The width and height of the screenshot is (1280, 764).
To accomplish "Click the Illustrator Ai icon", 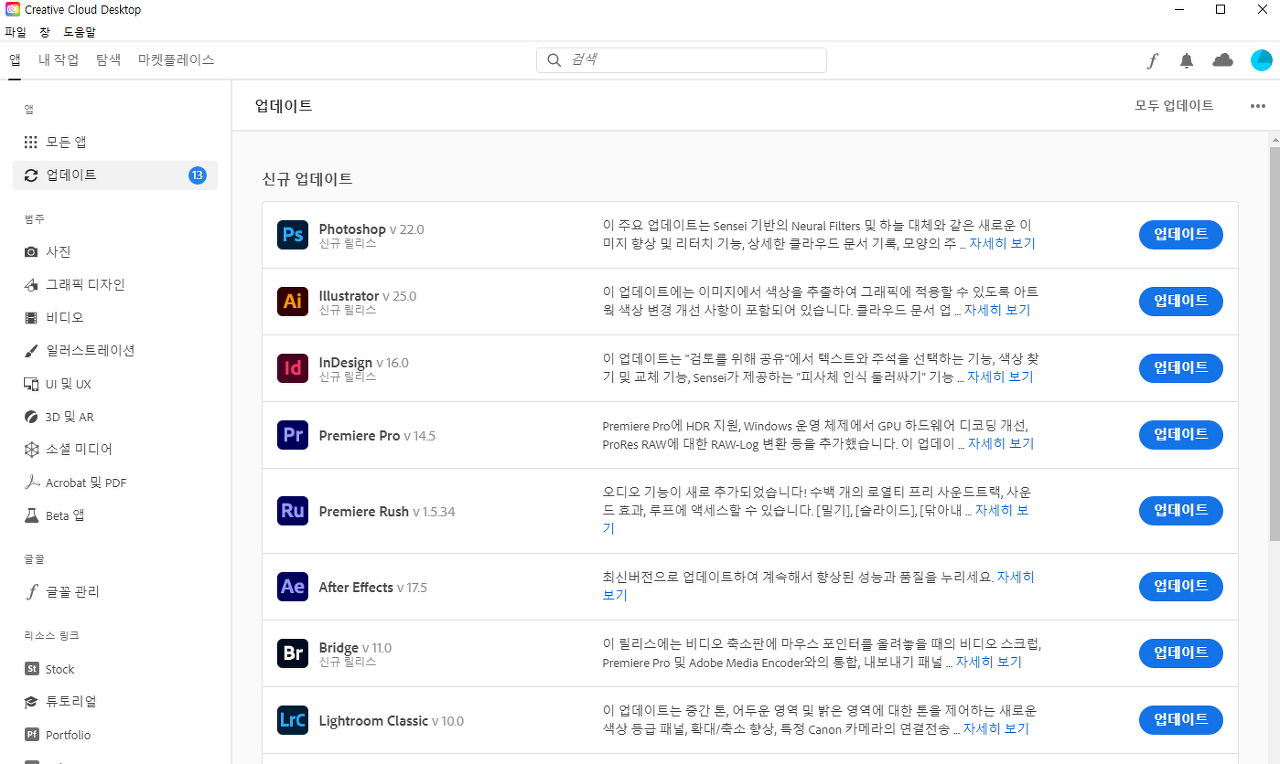I will pos(293,301).
